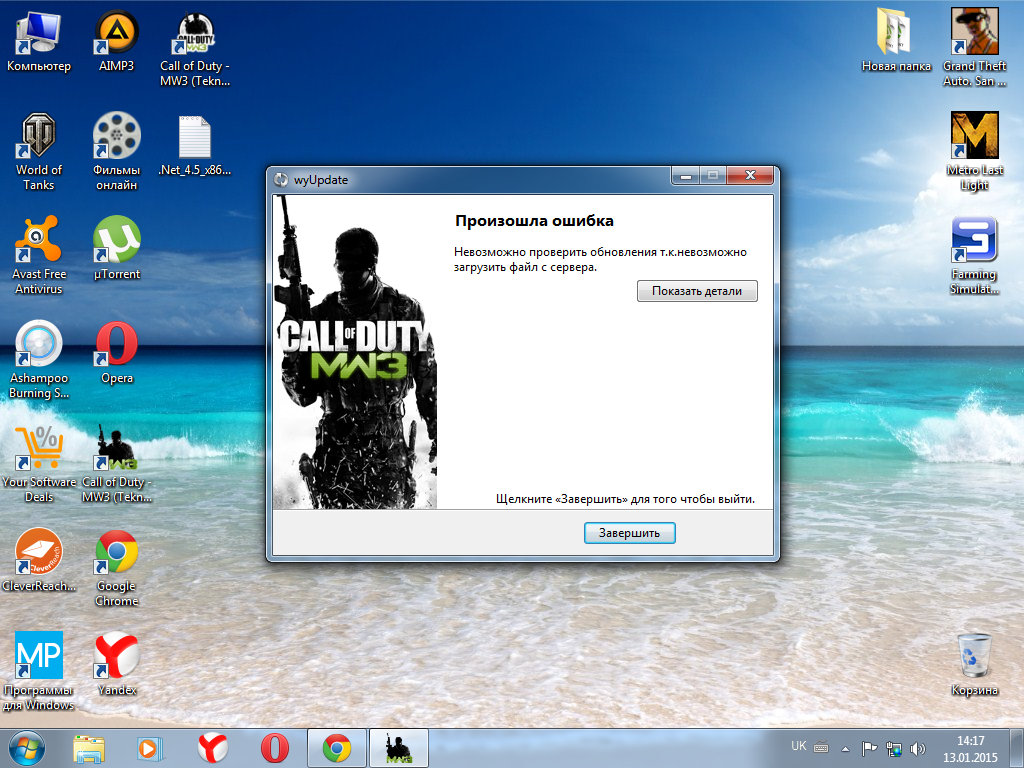
Task: Select the CleverReach desktop icon
Action: [39, 560]
